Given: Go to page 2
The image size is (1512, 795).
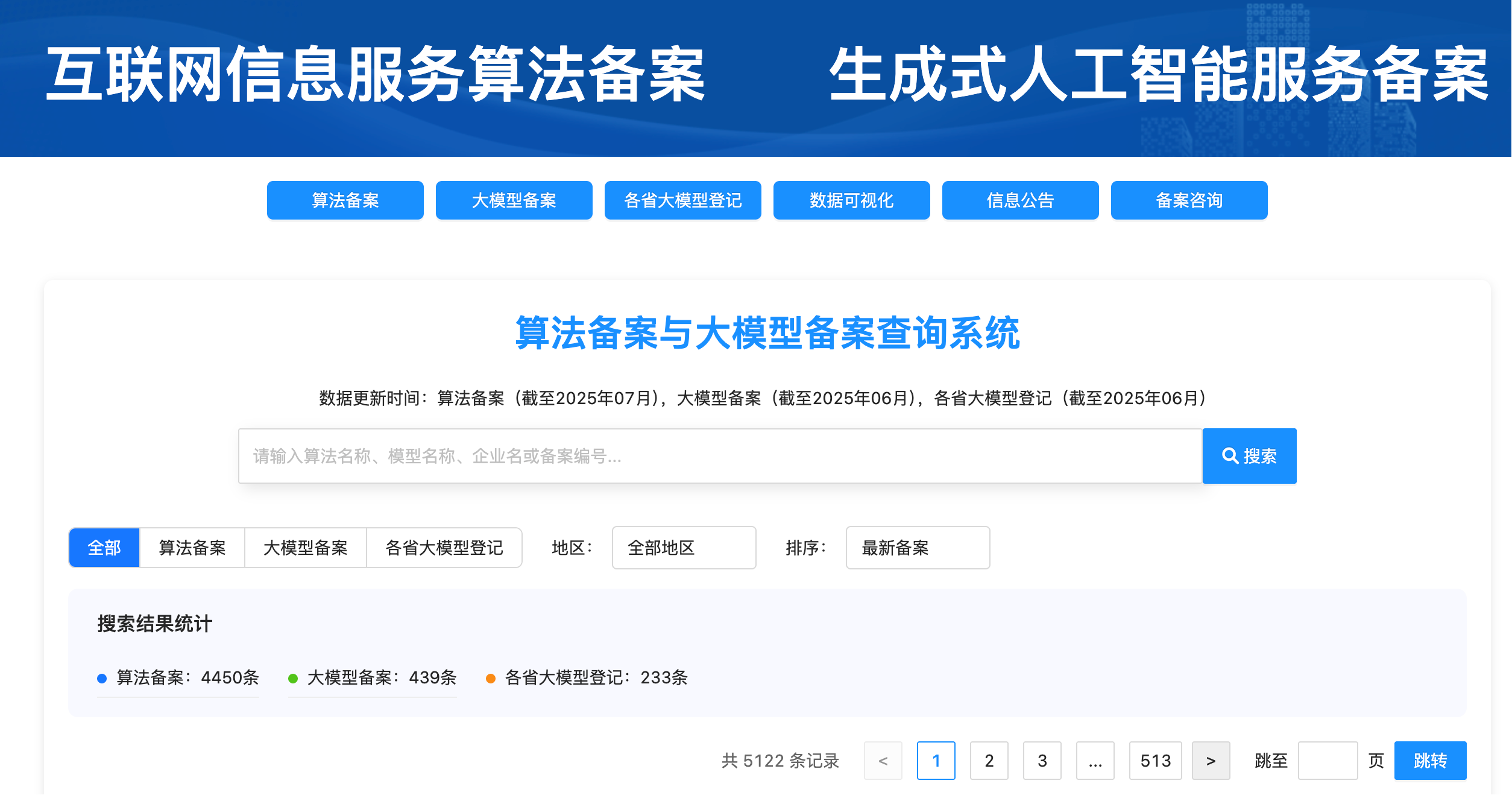Looking at the screenshot, I should click(x=989, y=761).
